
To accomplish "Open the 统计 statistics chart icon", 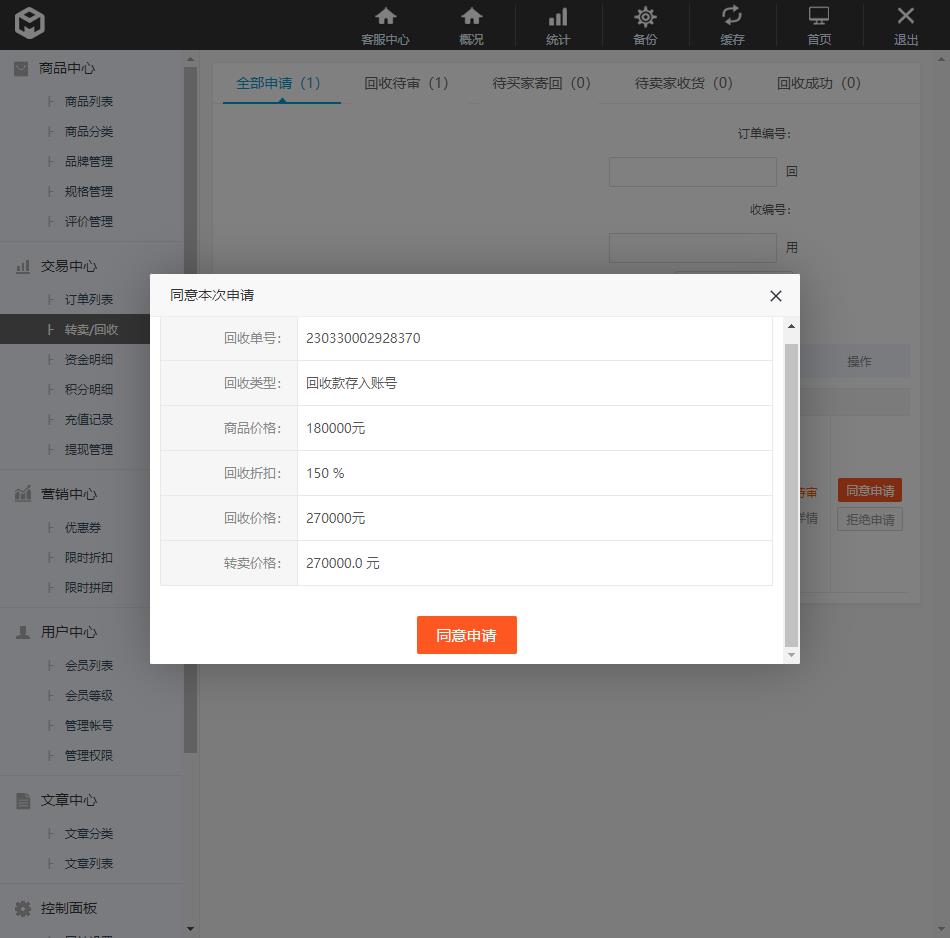I will pyautogui.click(x=558, y=17).
